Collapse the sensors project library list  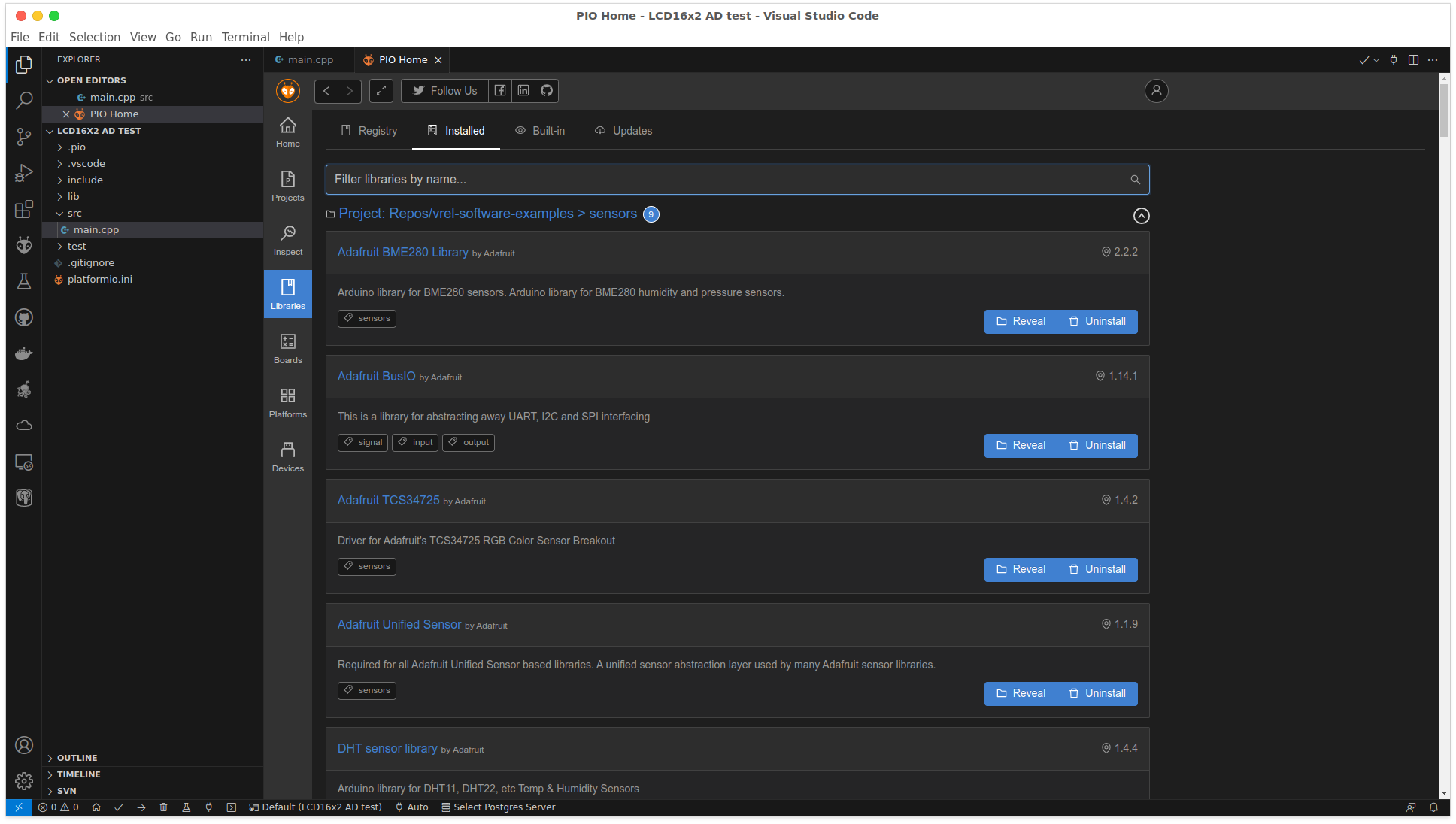1141,216
